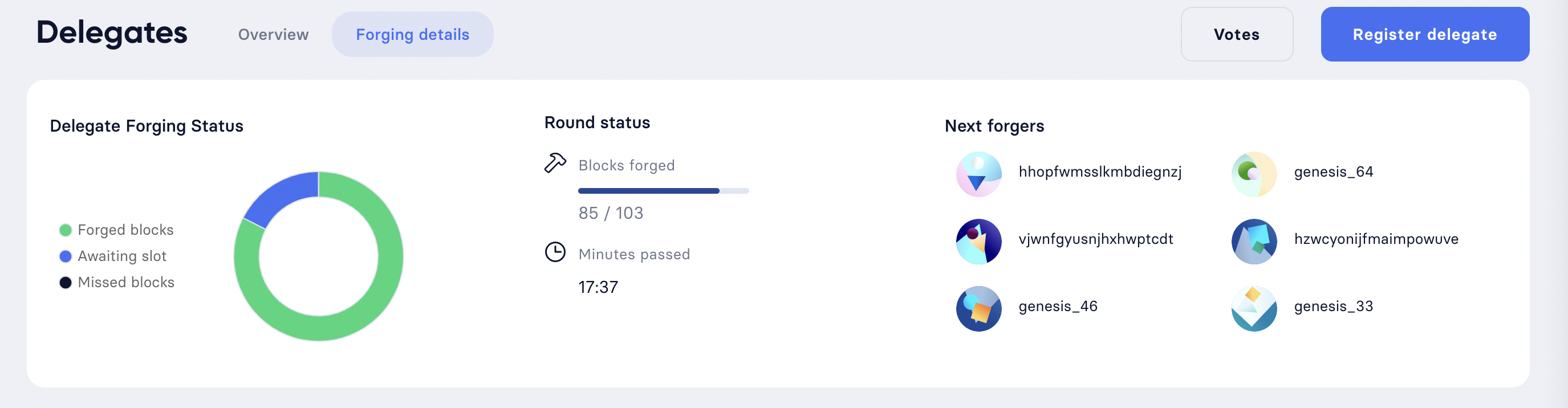The height and width of the screenshot is (408, 1568).
Task: Click the Votes button
Action: pyautogui.click(x=1237, y=34)
